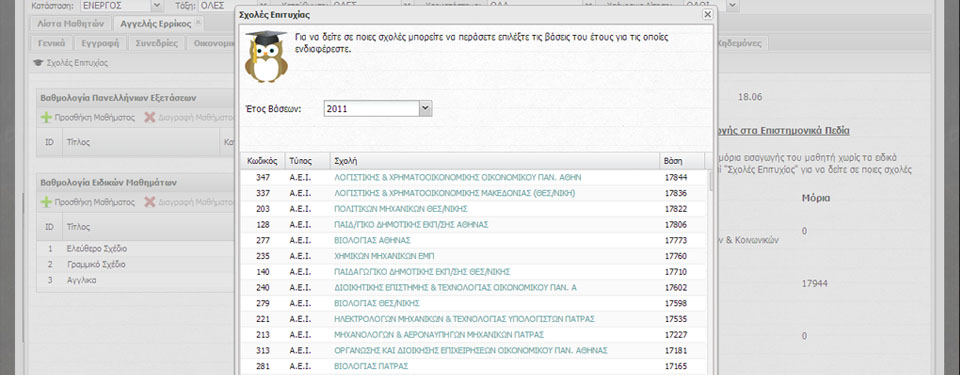Open the Κατάσταση ΕΝΕΡΓΟΣ dropdown in background
This screenshot has width=960, height=375.
click(x=156, y=6)
